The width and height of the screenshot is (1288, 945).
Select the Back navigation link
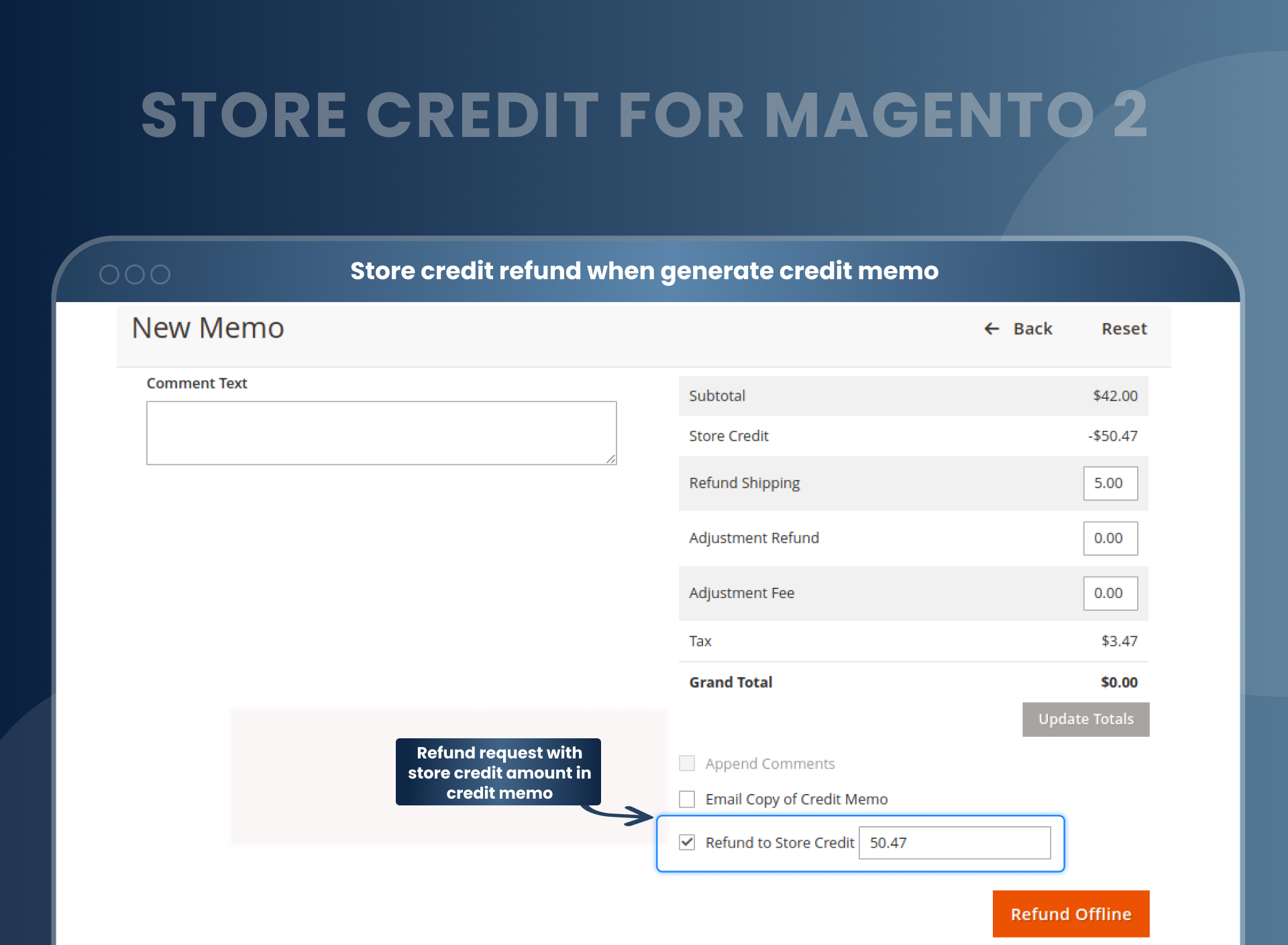pyautogui.click(x=1032, y=329)
